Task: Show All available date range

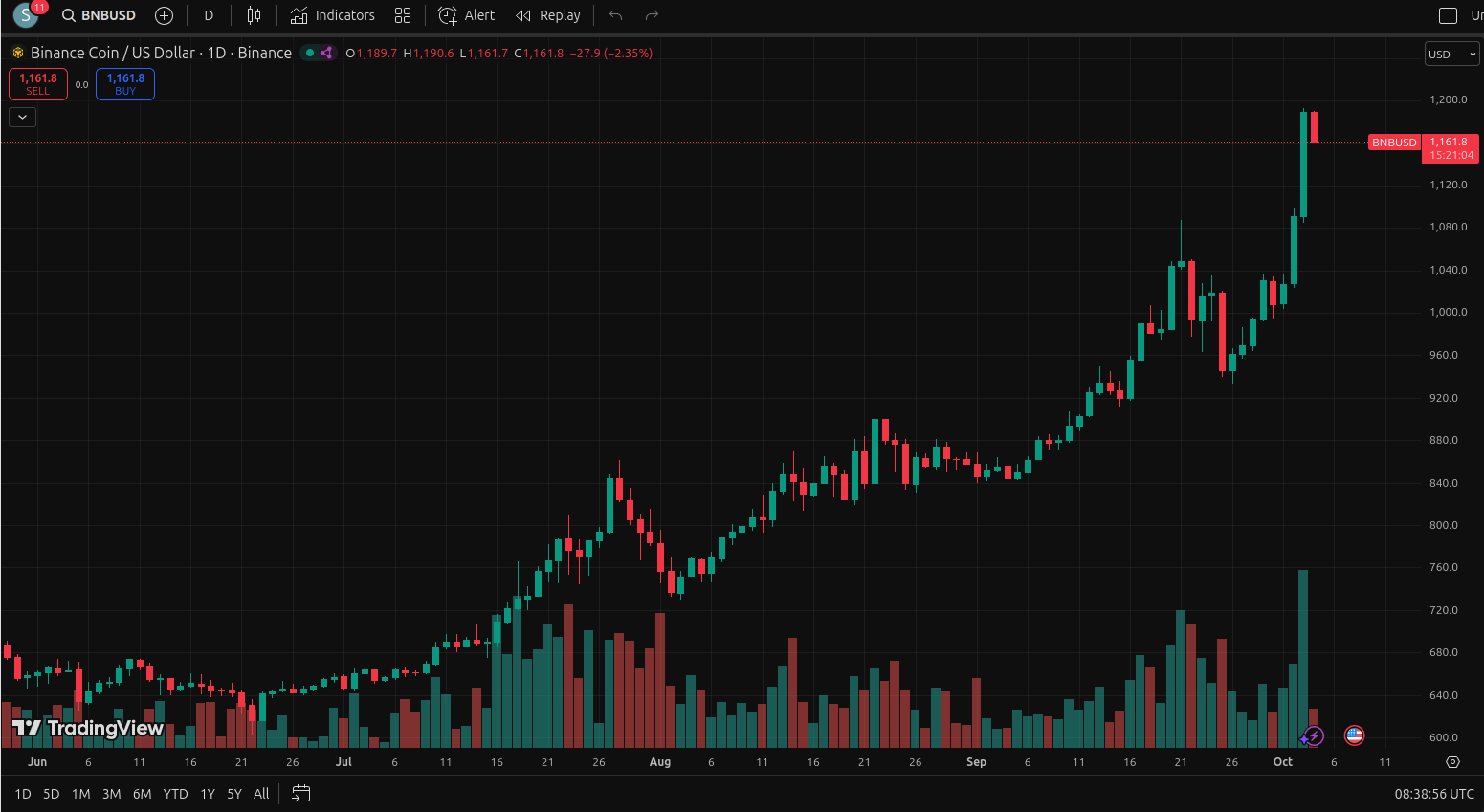Action: click(261, 794)
